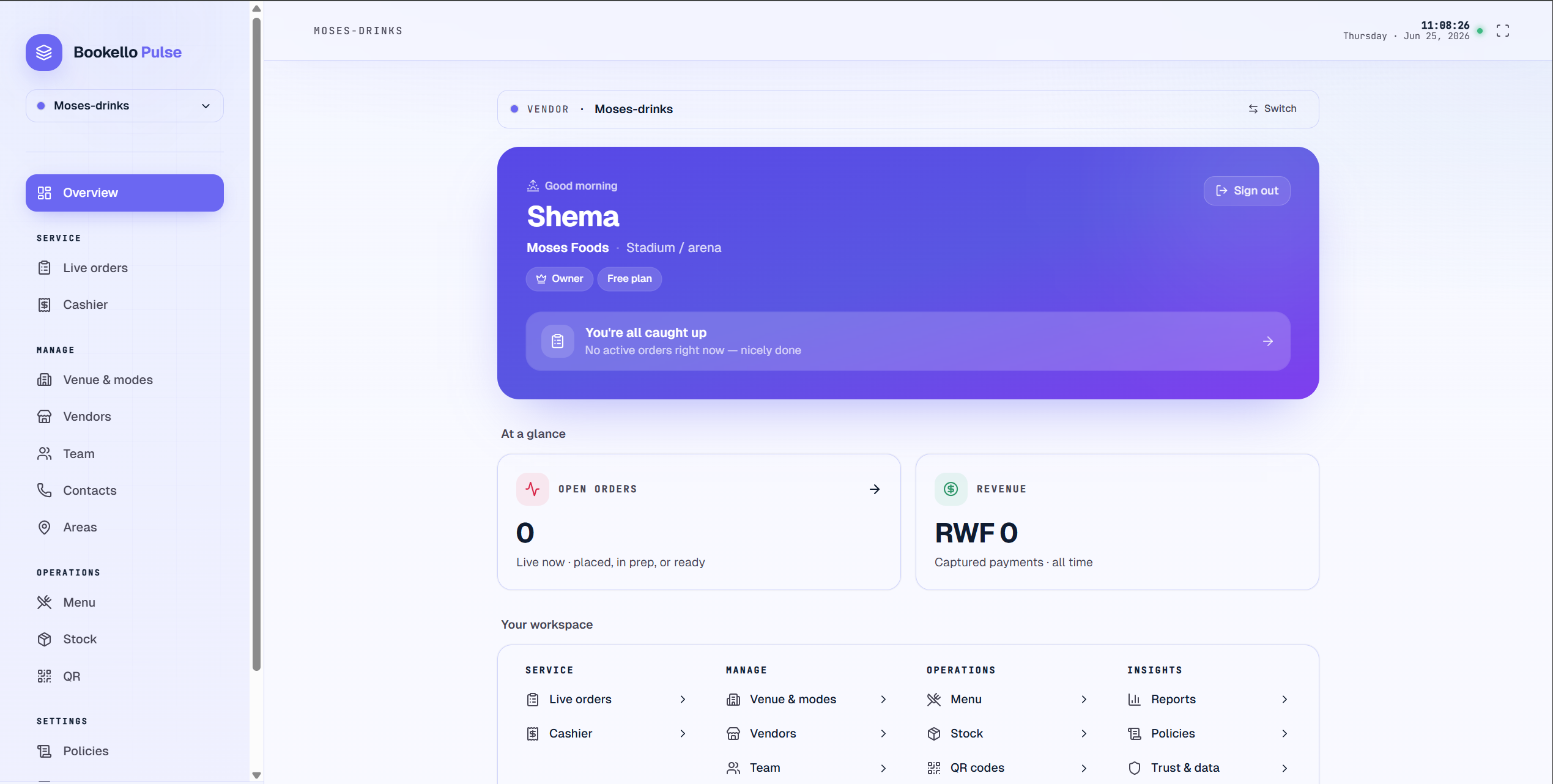The height and width of the screenshot is (784, 1553).
Task: Expand chevron next to Trust & data
Action: [1285, 768]
